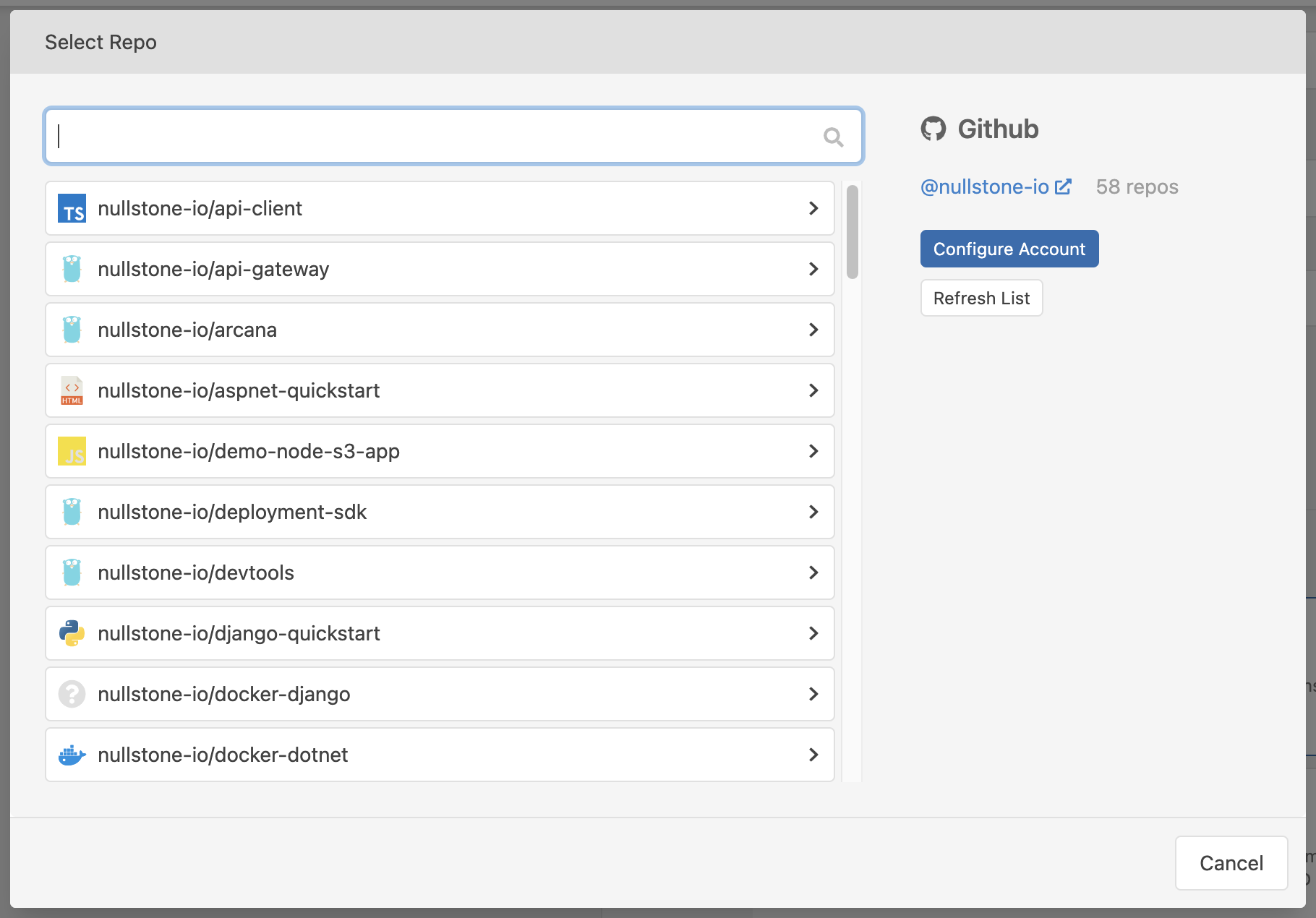This screenshot has width=1316, height=918.
Task: Click the external link icon beside @nullstone-io
Action: [1064, 186]
